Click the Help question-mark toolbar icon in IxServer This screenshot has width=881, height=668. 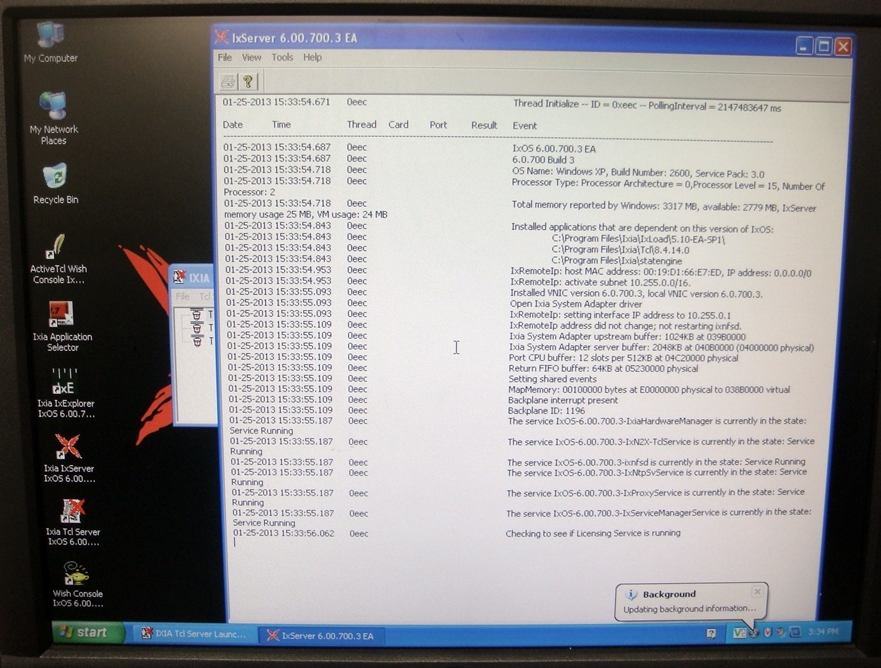[248, 82]
